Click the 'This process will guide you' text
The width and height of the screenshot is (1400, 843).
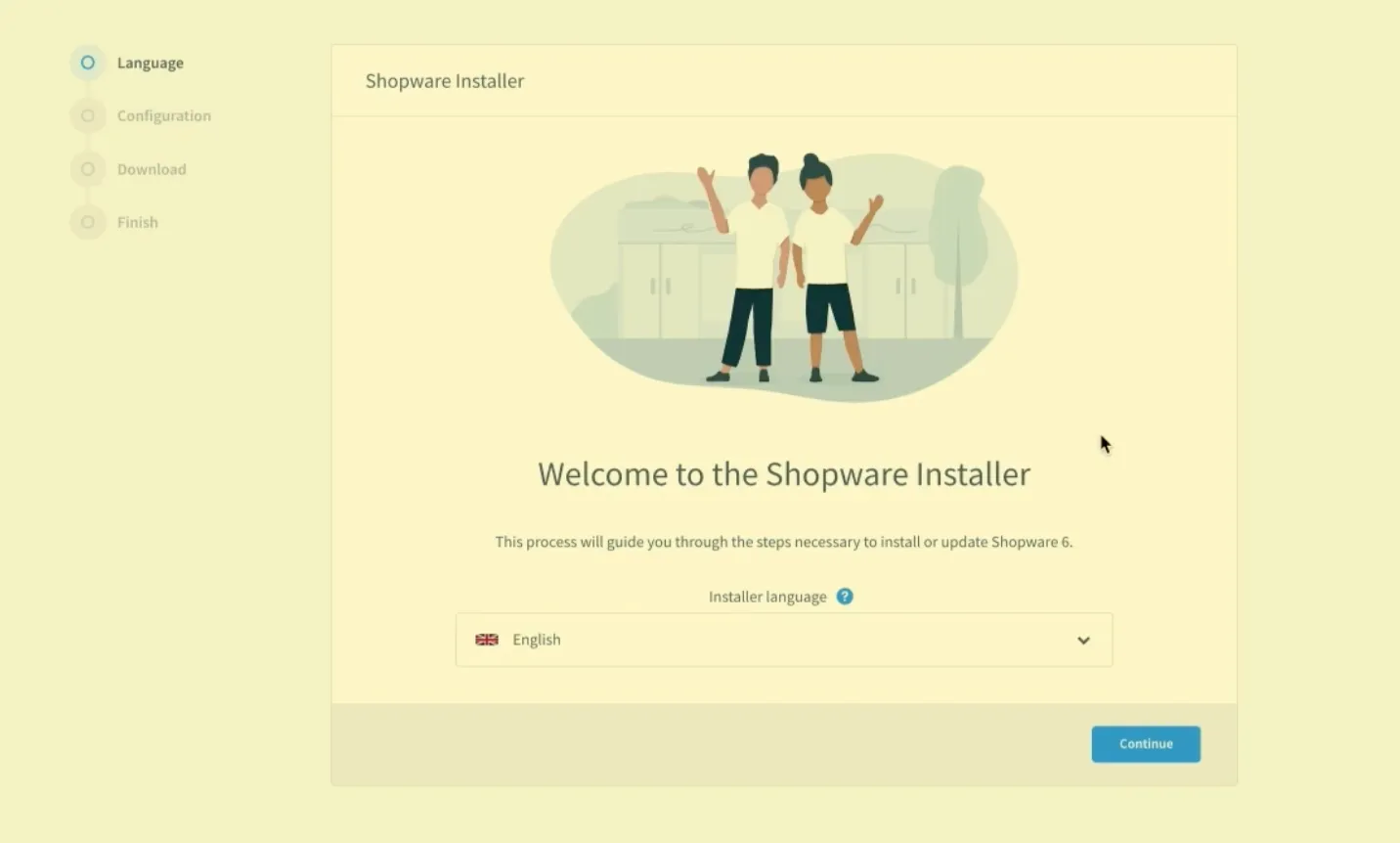pos(784,542)
